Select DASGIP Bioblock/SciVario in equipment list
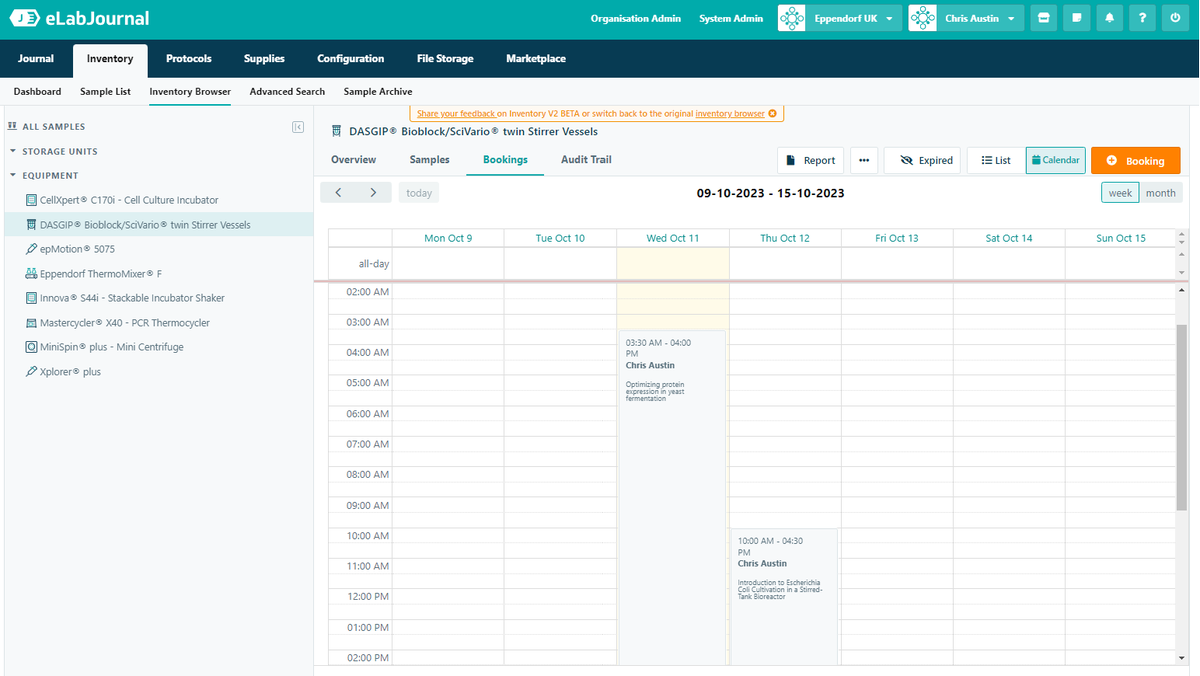This screenshot has height=676, width=1200. click(x=145, y=225)
